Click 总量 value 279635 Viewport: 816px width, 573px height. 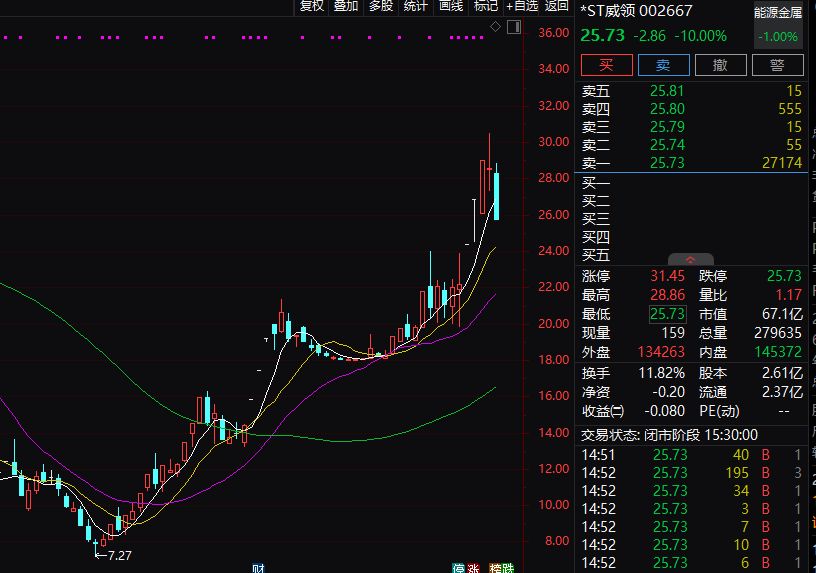(778, 333)
